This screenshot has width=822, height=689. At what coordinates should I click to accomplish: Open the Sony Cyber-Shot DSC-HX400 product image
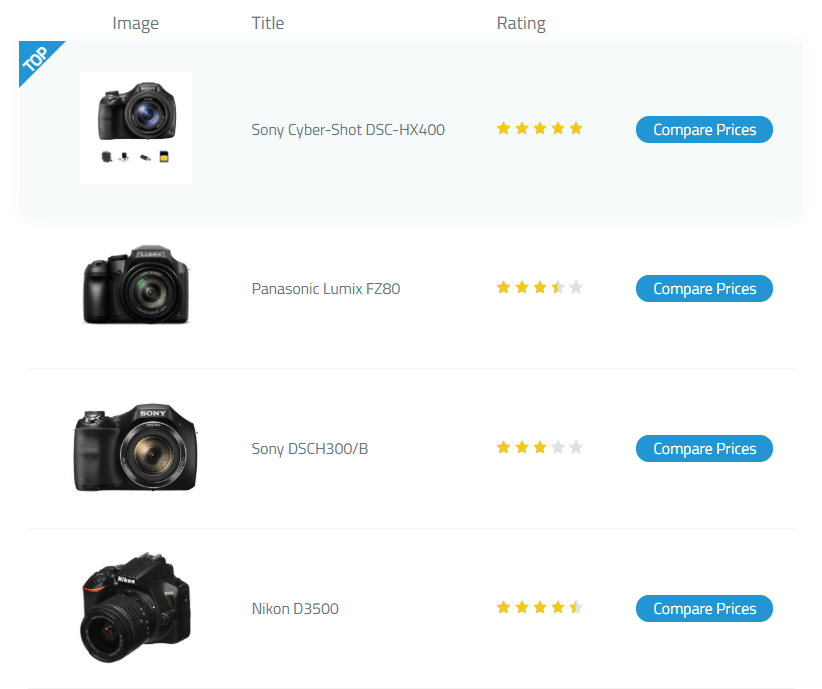pyautogui.click(x=136, y=128)
